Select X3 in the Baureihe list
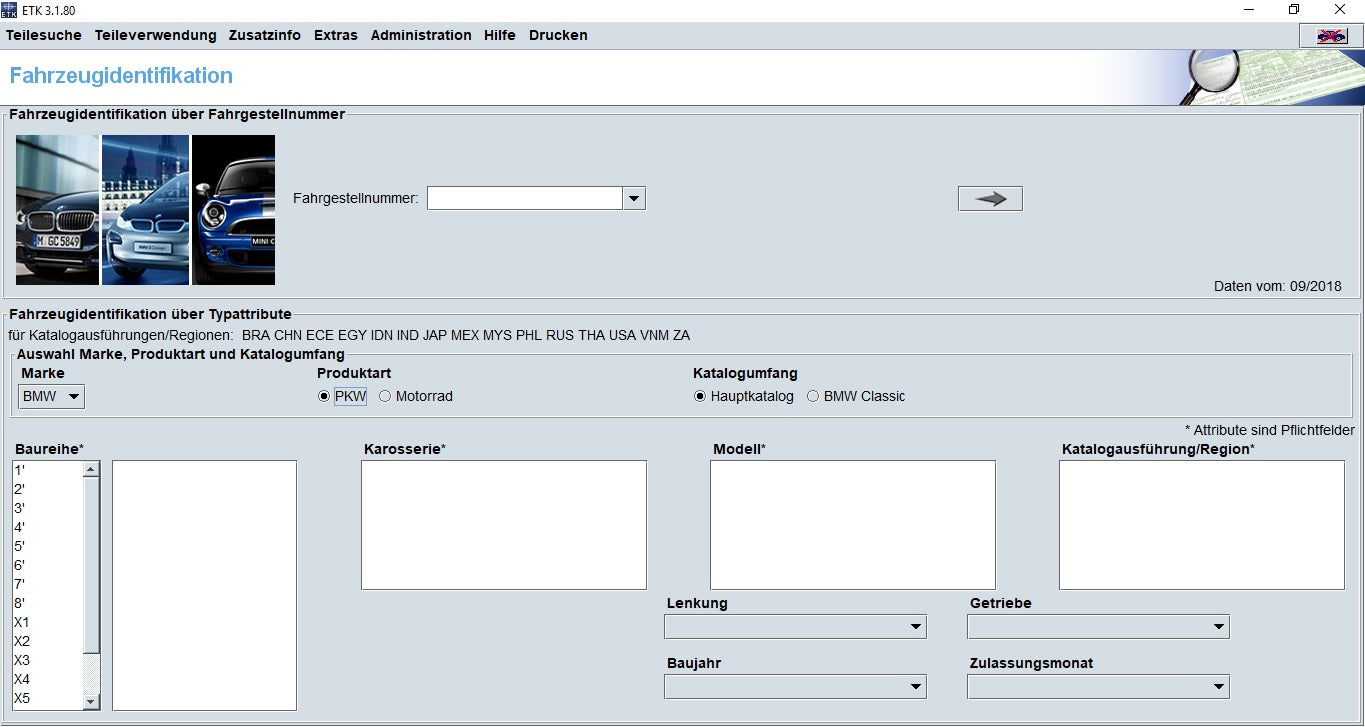Image resolution: width=1365 pixels, height=727 pixels. [x=22, y=660]
